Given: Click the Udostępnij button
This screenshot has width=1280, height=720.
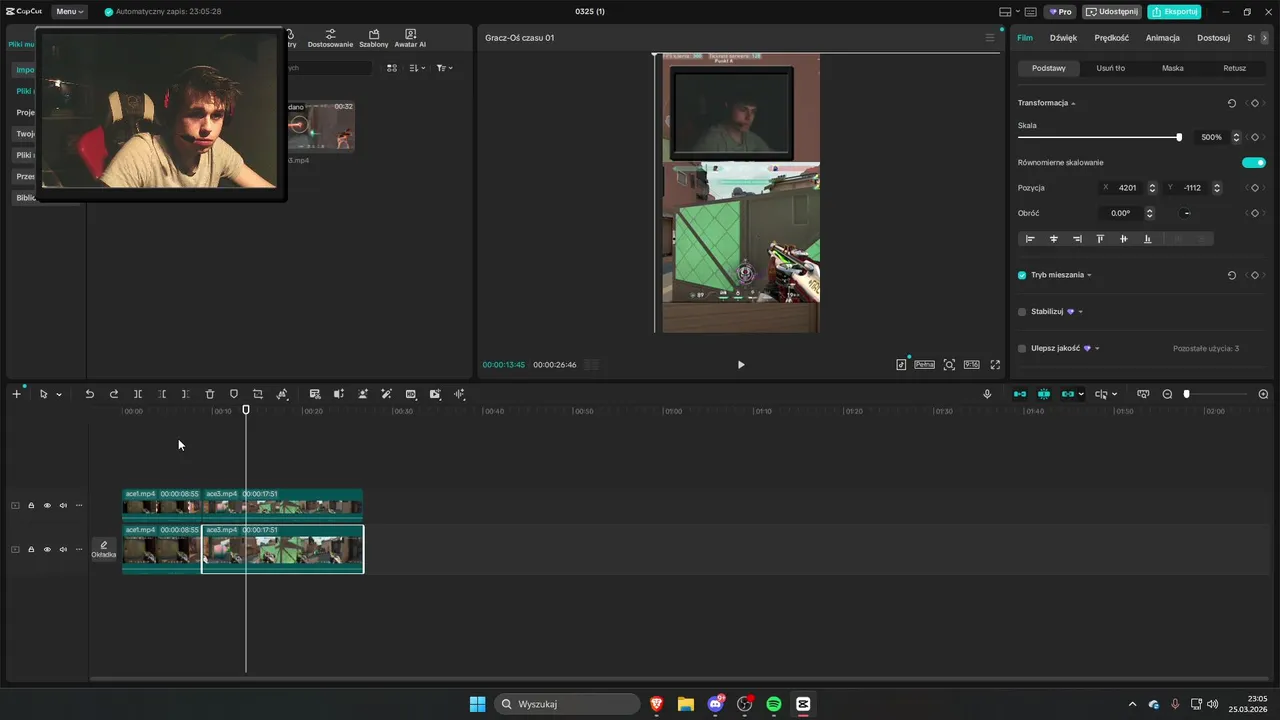Looking at the screenshot, I should (x=1112, y=12).
